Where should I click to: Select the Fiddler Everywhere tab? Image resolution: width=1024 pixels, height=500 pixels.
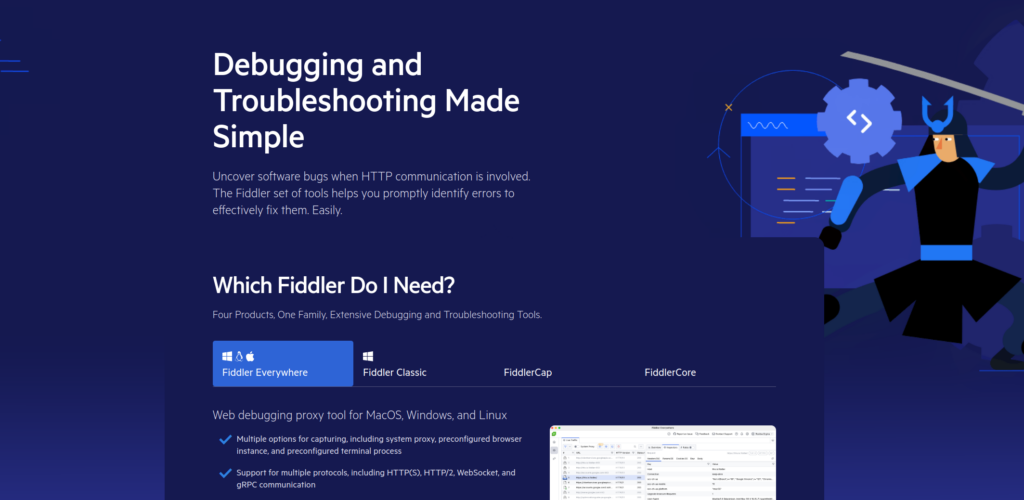[x=283, y=364]
